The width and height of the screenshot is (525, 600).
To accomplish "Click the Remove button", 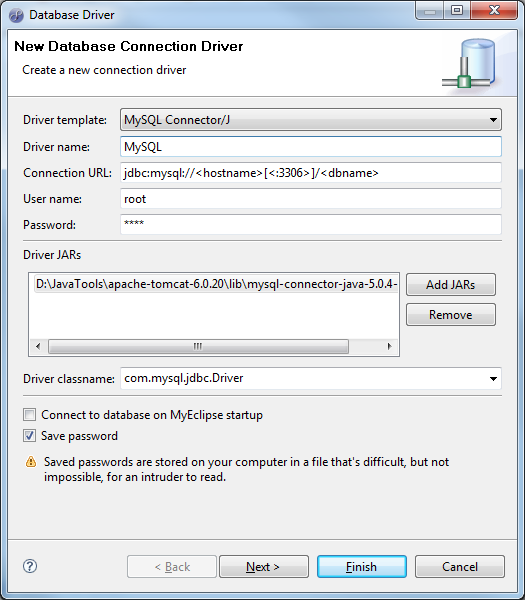I will click(x=451, y=315).
